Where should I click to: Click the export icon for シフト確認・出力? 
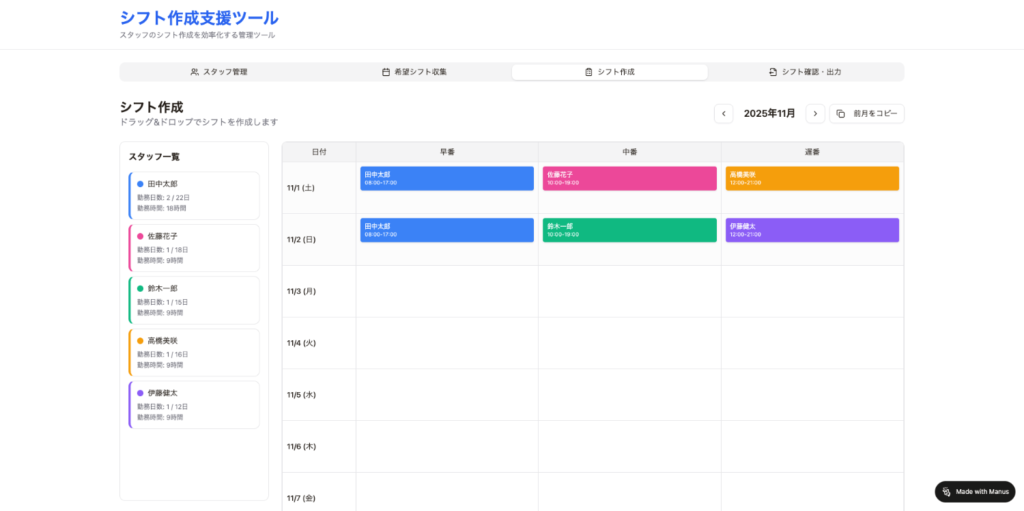point(772,72)
